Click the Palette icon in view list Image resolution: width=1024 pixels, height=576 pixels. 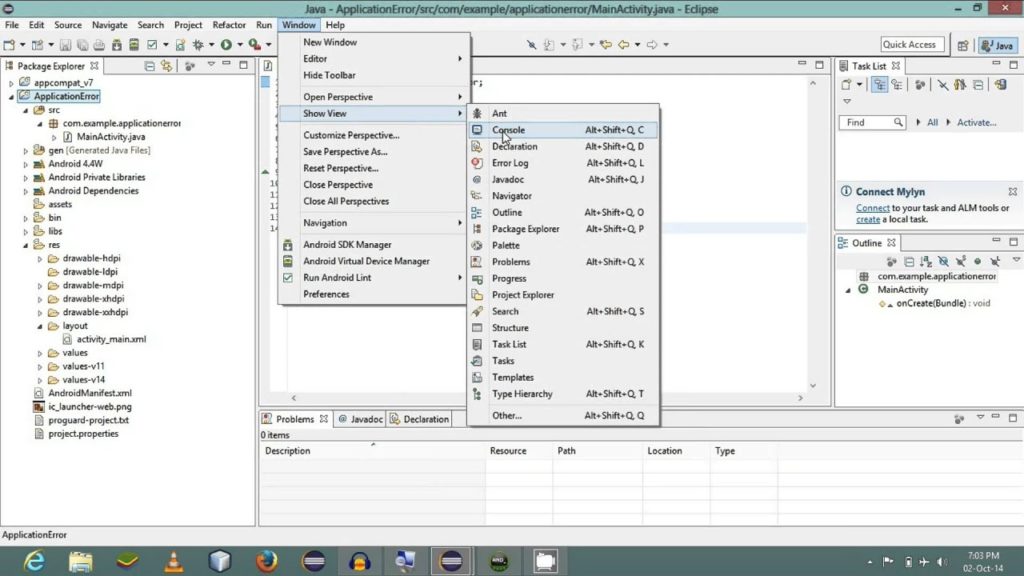pyautogui.click(x=477, y=246)
